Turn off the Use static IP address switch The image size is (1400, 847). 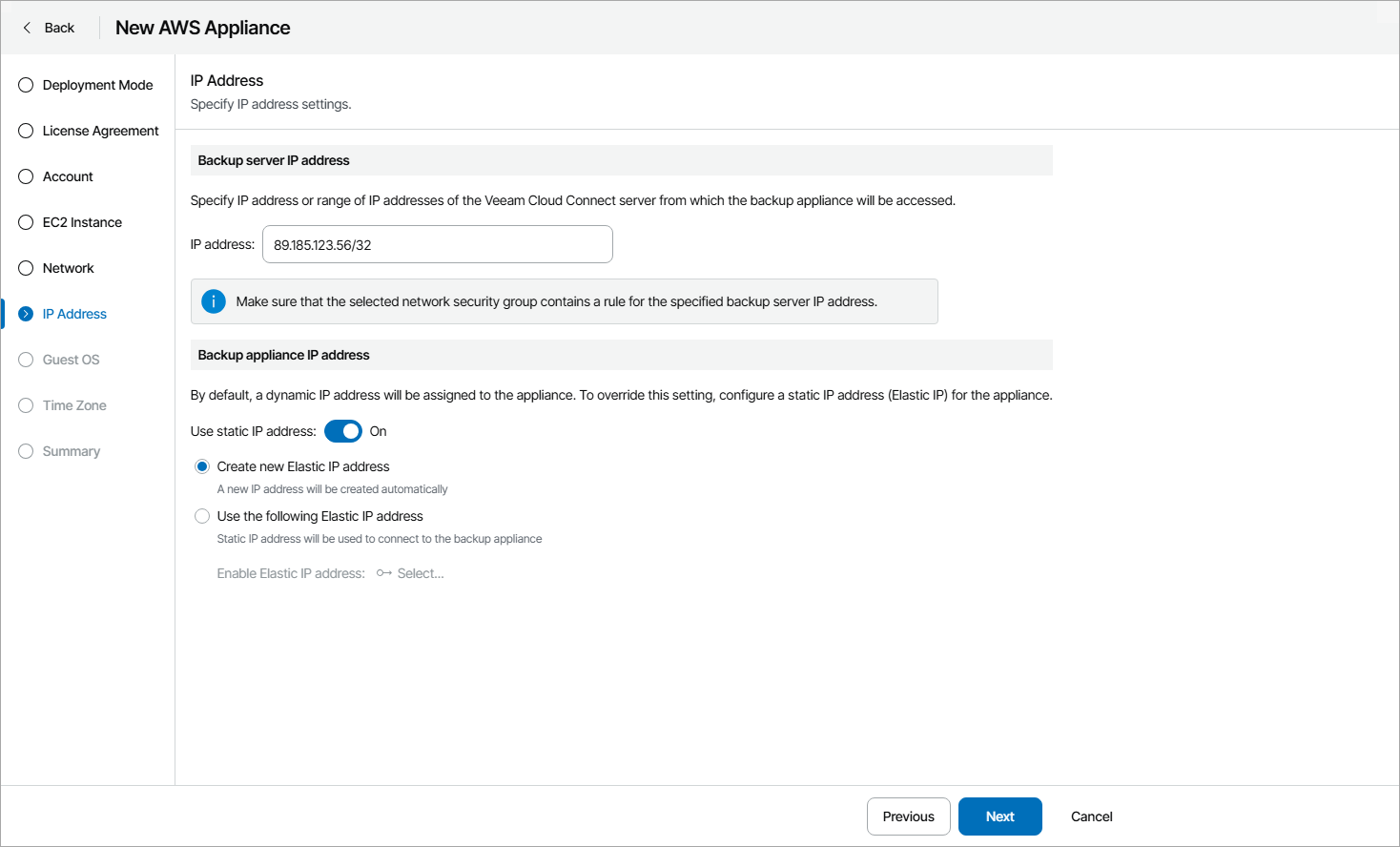click(x=343, y=431)
